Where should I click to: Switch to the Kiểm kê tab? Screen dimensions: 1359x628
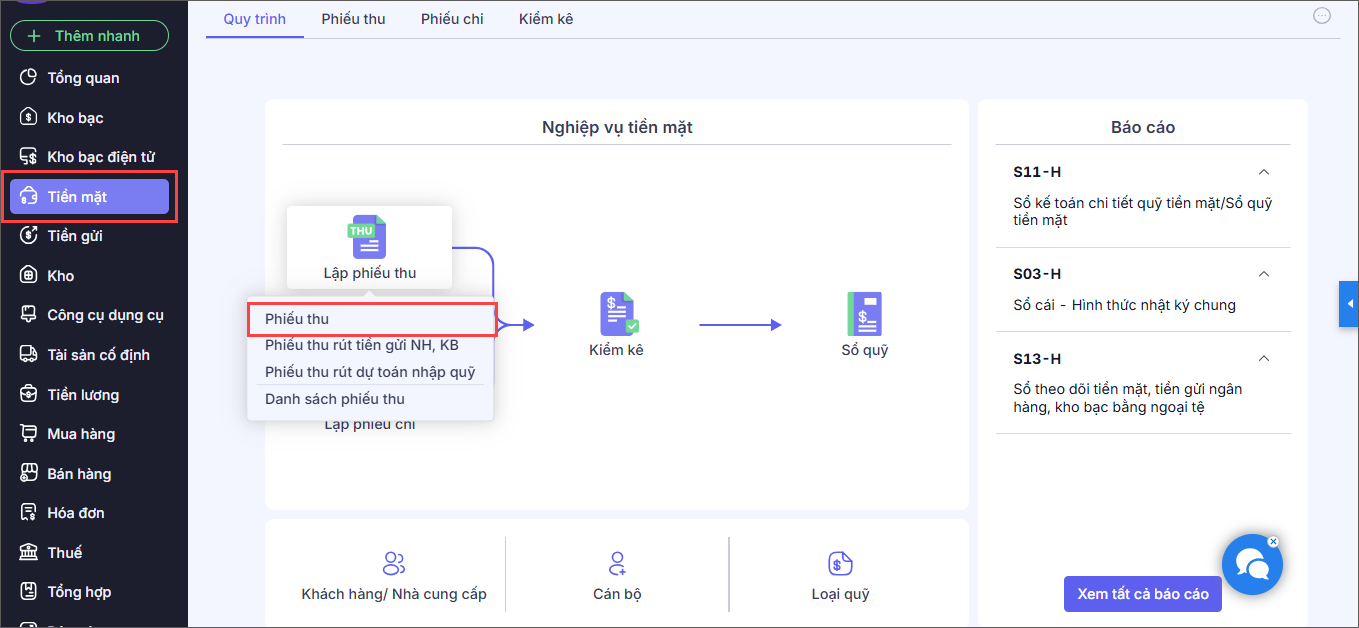pos(546,19)
